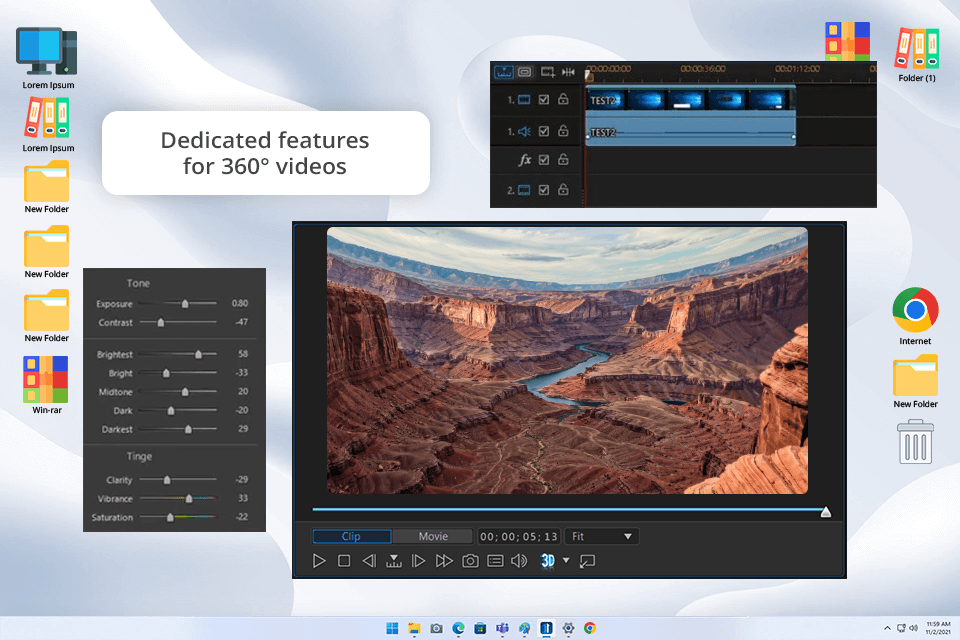Lock the fx effect track
Image resolution: width=960 pixels, height=640 pixels.
[x=563, y=159]
